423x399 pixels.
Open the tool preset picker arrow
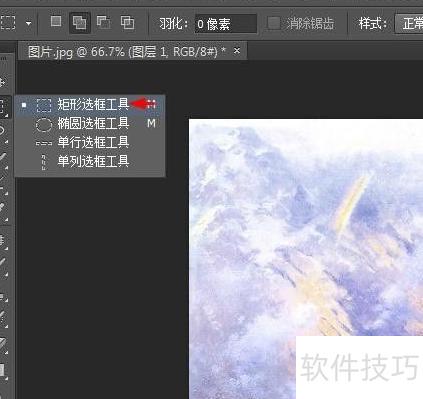[29, 23]
